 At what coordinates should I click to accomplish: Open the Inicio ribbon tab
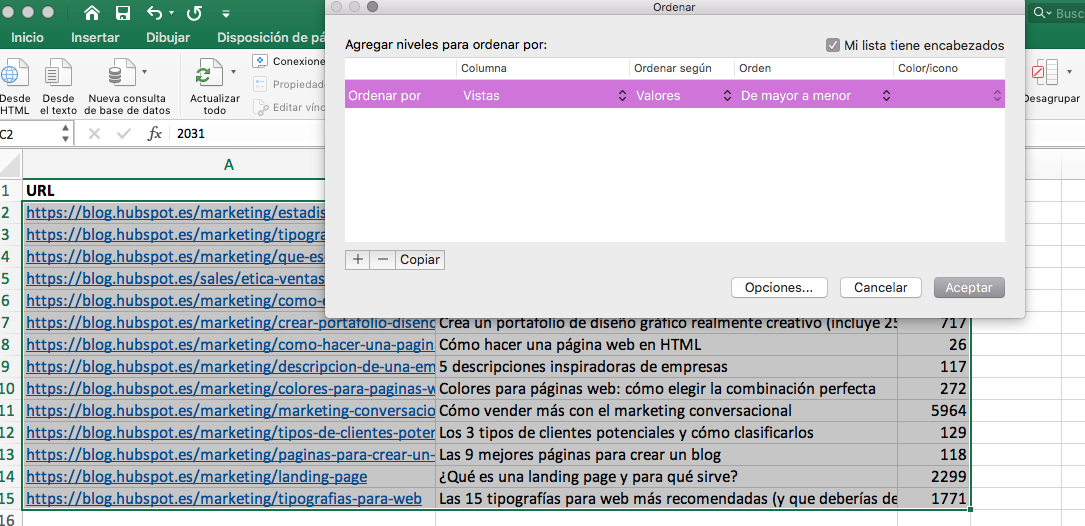[27, 37]
